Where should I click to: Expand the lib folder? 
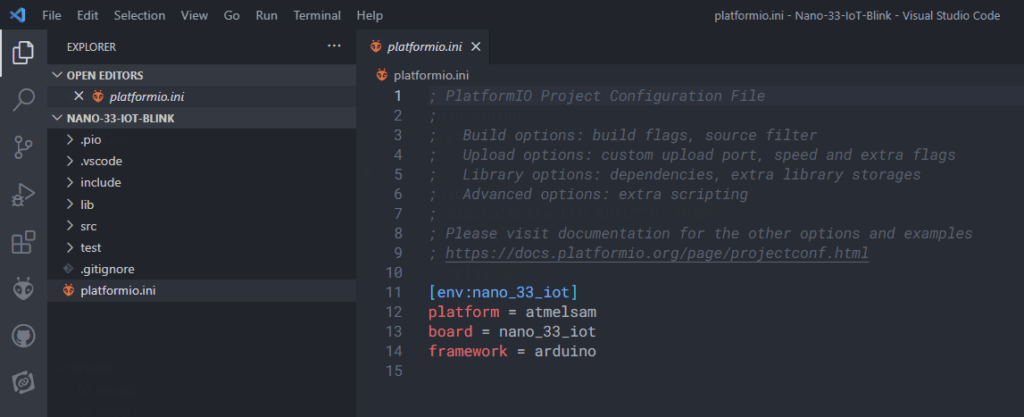[70, 205]
